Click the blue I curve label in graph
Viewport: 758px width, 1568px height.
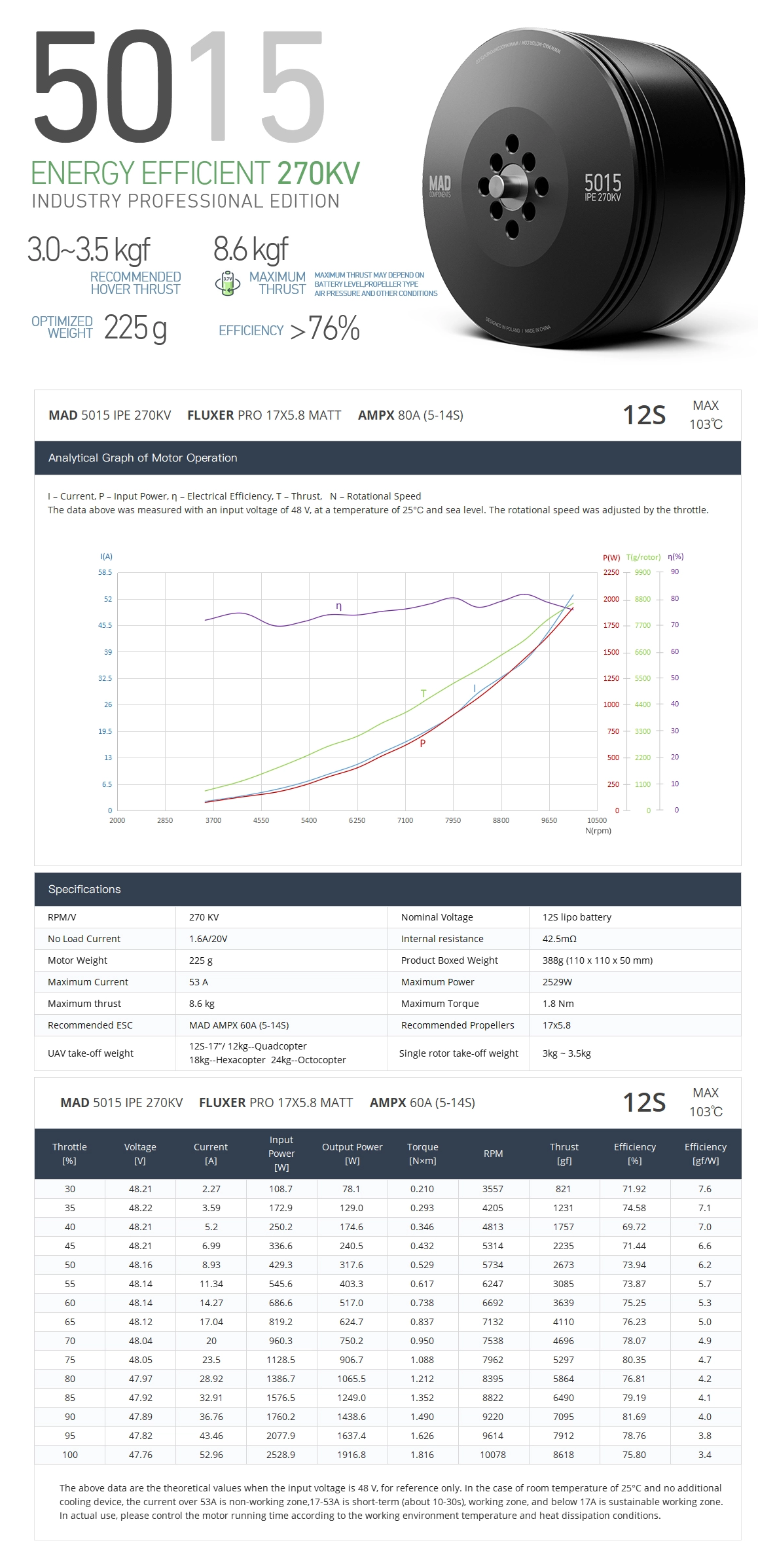(x=475, y=688)
